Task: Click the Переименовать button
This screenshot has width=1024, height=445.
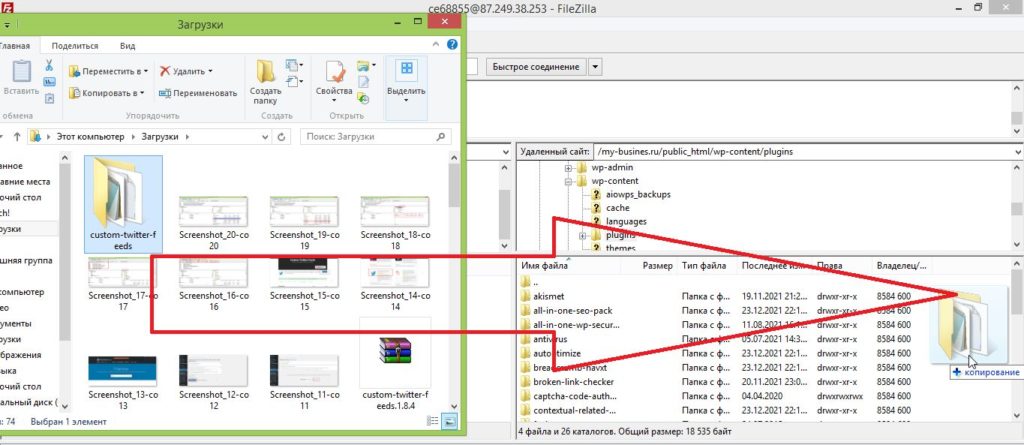Action: click(x=197, y=93)
